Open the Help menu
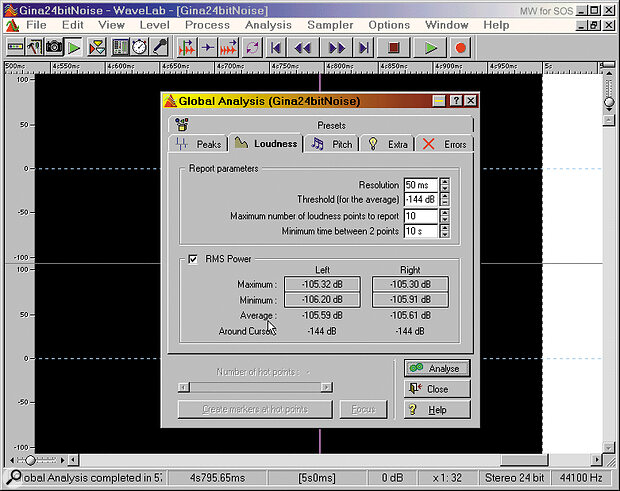Screen dimensions: 620x491 tap(496, 25)
